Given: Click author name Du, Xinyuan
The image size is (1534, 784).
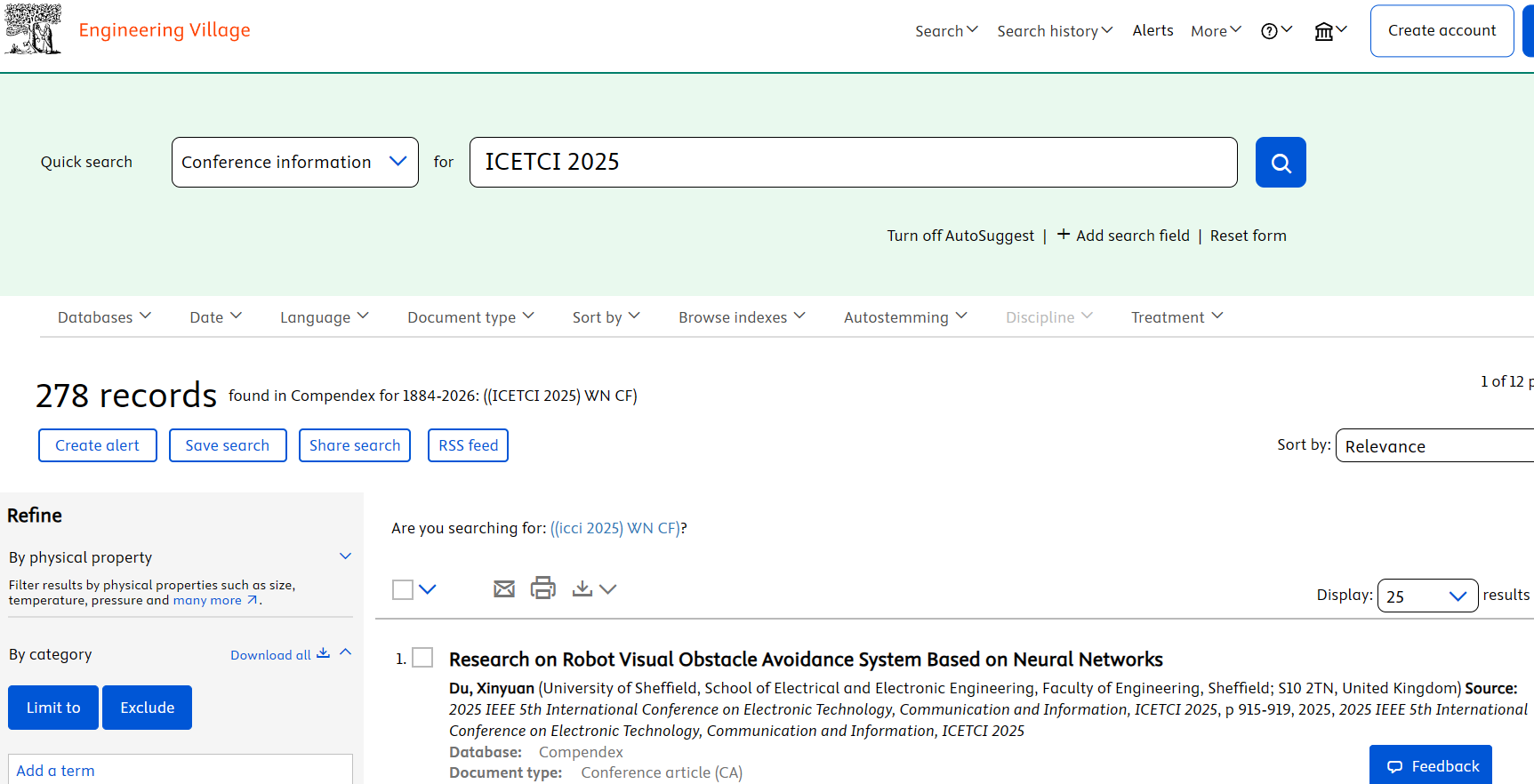Looking at the screenshot, I should point(492,688).
